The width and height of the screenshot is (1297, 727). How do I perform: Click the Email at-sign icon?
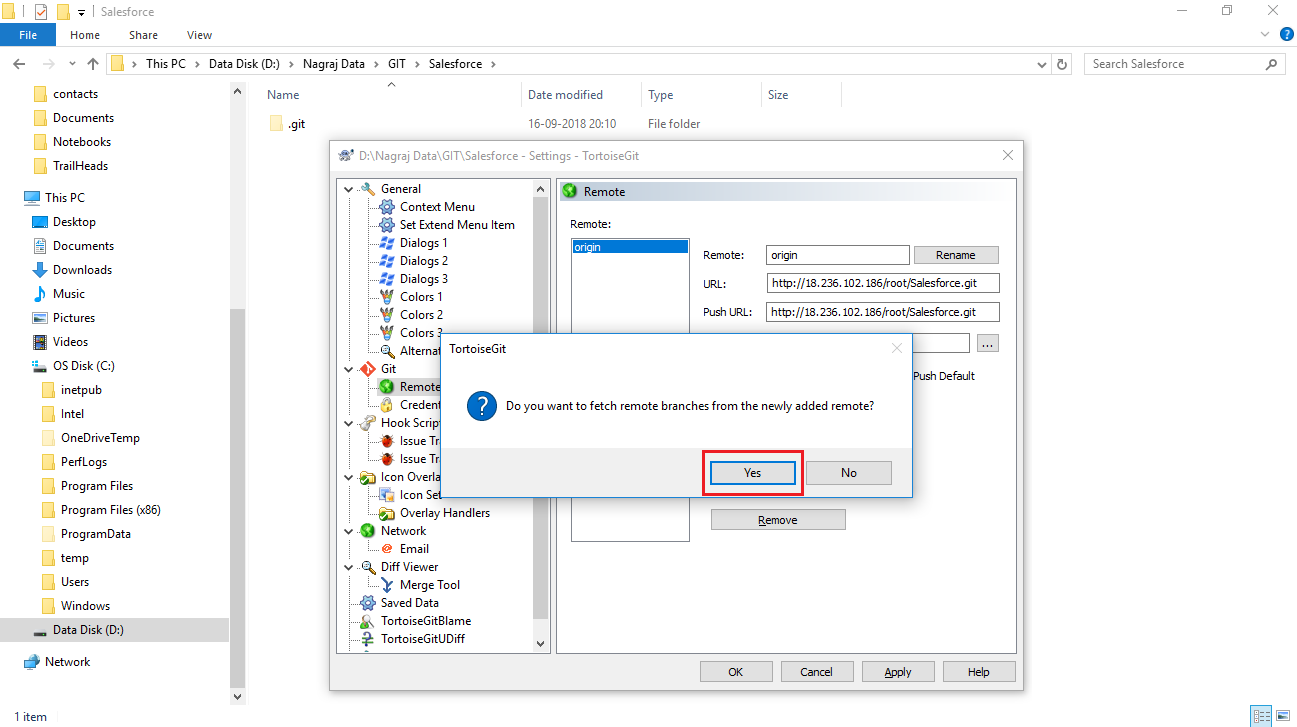coord(387,549)
